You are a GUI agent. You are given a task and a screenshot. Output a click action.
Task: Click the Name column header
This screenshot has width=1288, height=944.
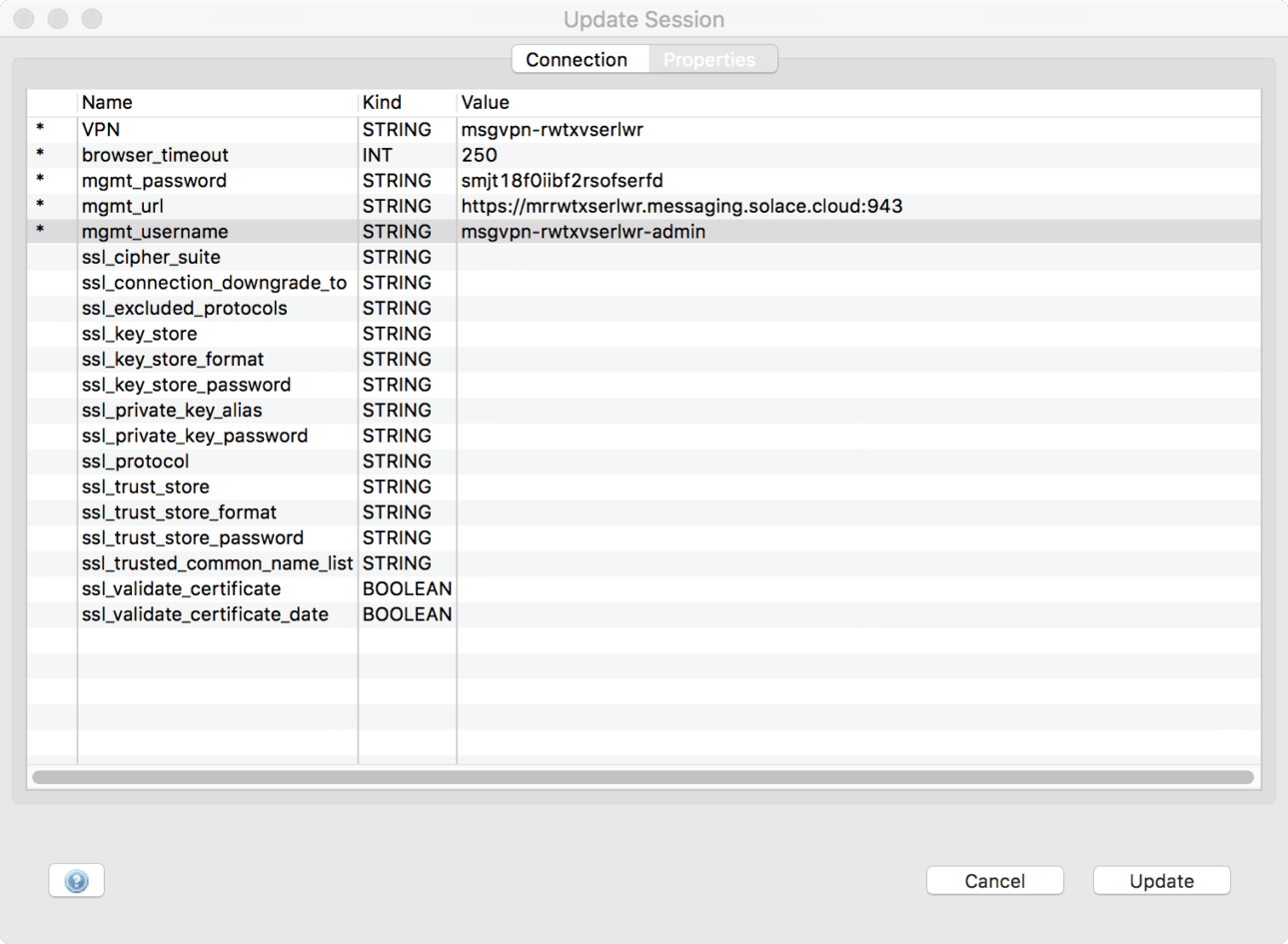click(107, 102)
